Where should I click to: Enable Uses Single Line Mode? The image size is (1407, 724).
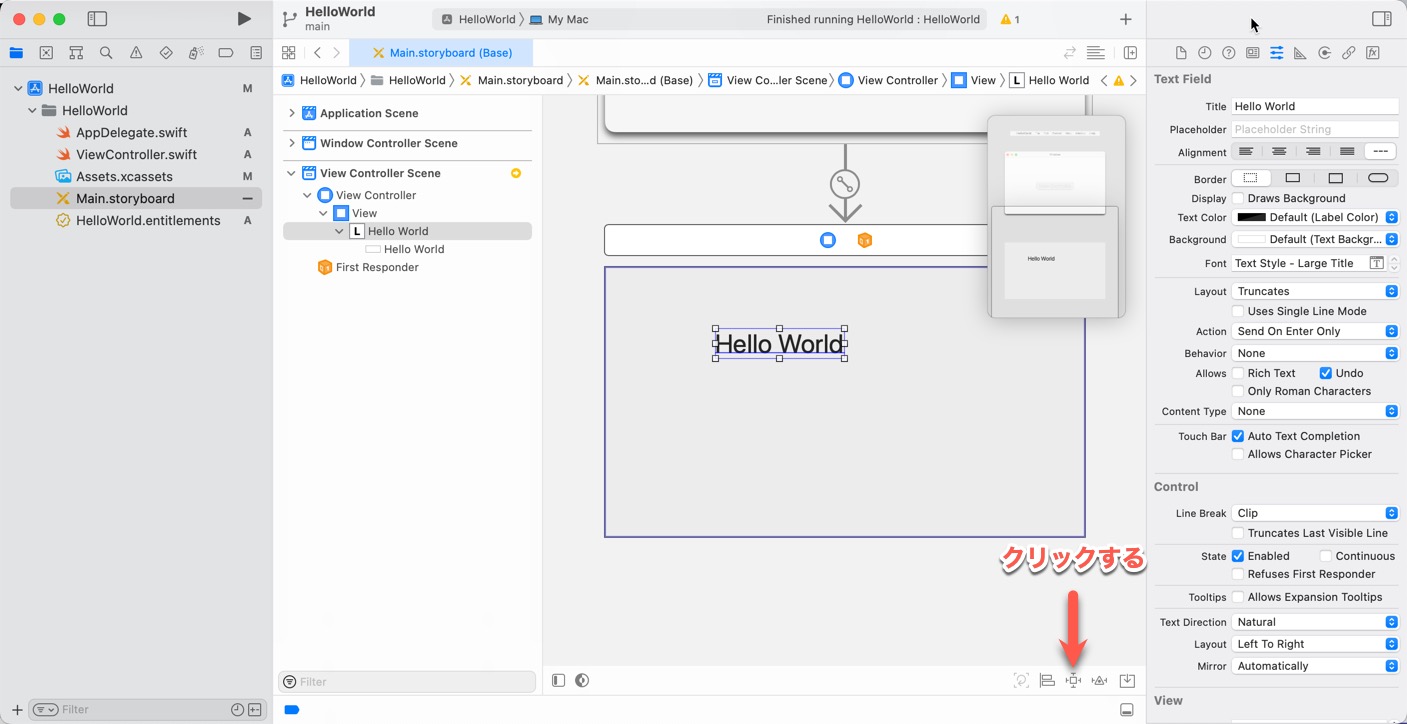pos(1238,311)
